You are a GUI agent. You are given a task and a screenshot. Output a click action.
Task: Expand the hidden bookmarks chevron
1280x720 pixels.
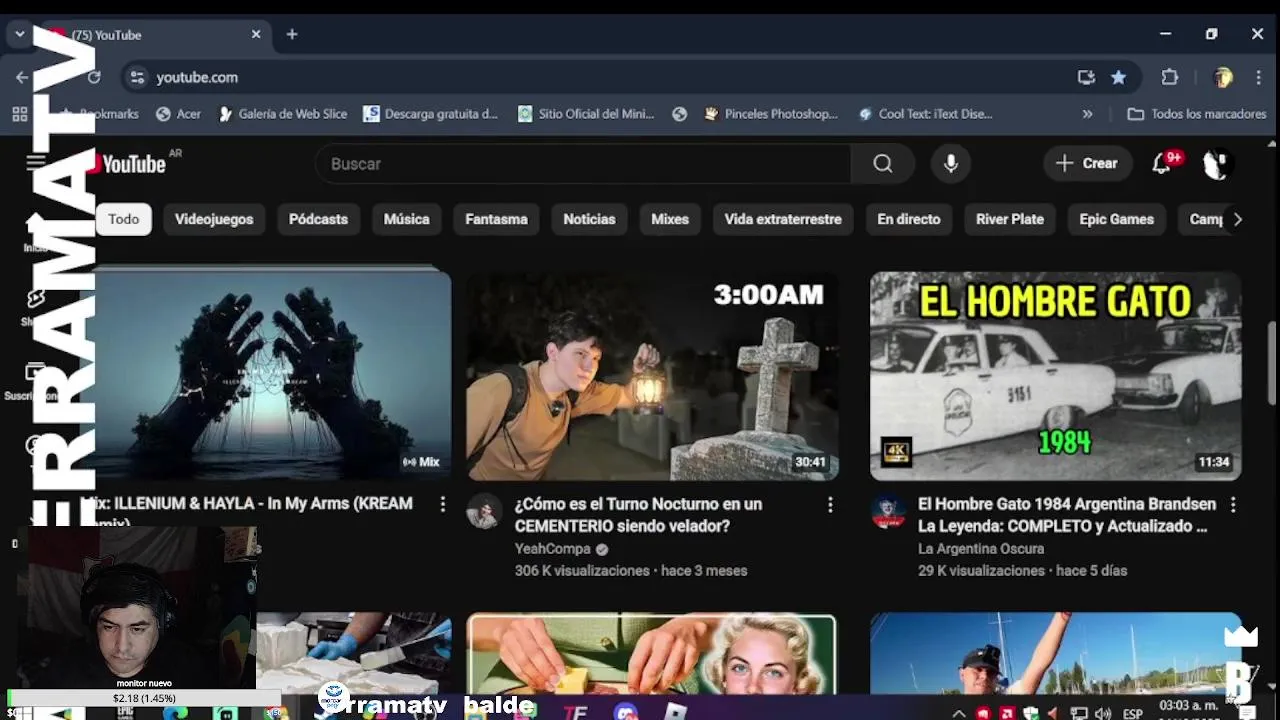click(x=1087, y=114)
